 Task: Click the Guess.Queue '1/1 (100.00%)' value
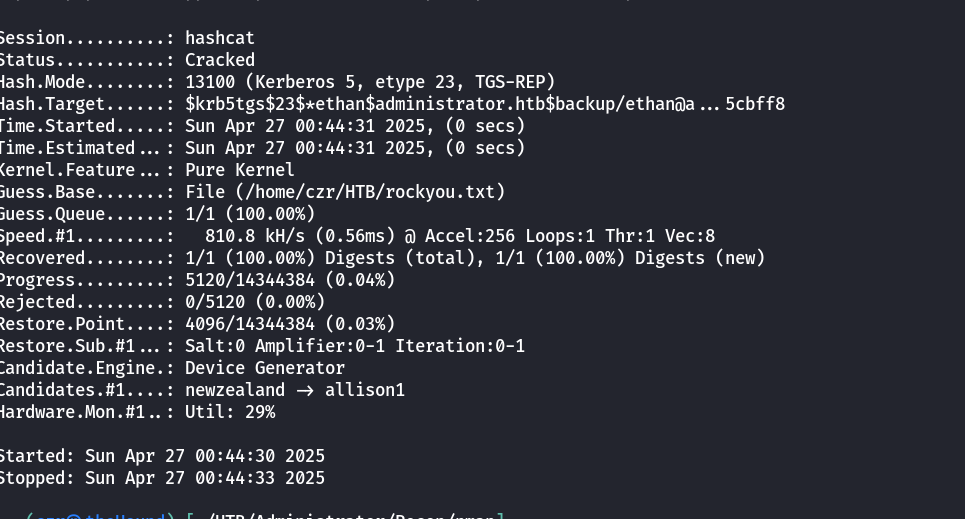pyautogui.click(x=250, y=214)
